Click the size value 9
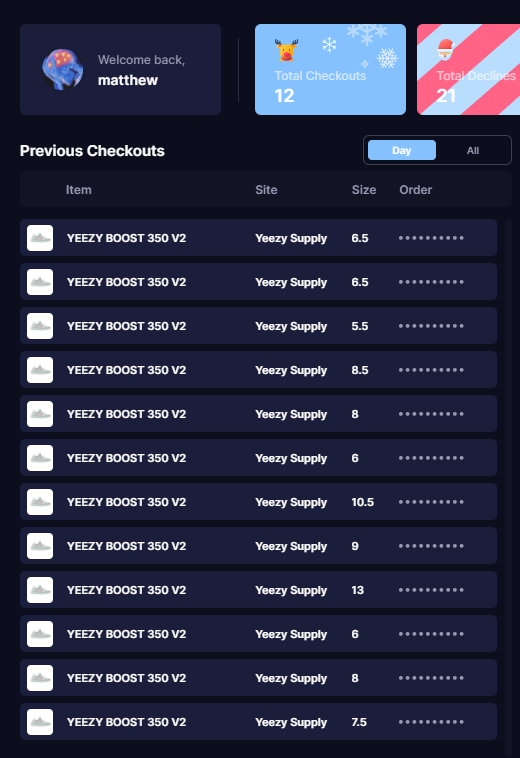The image size is (520, 758). (x=355, y=546)
